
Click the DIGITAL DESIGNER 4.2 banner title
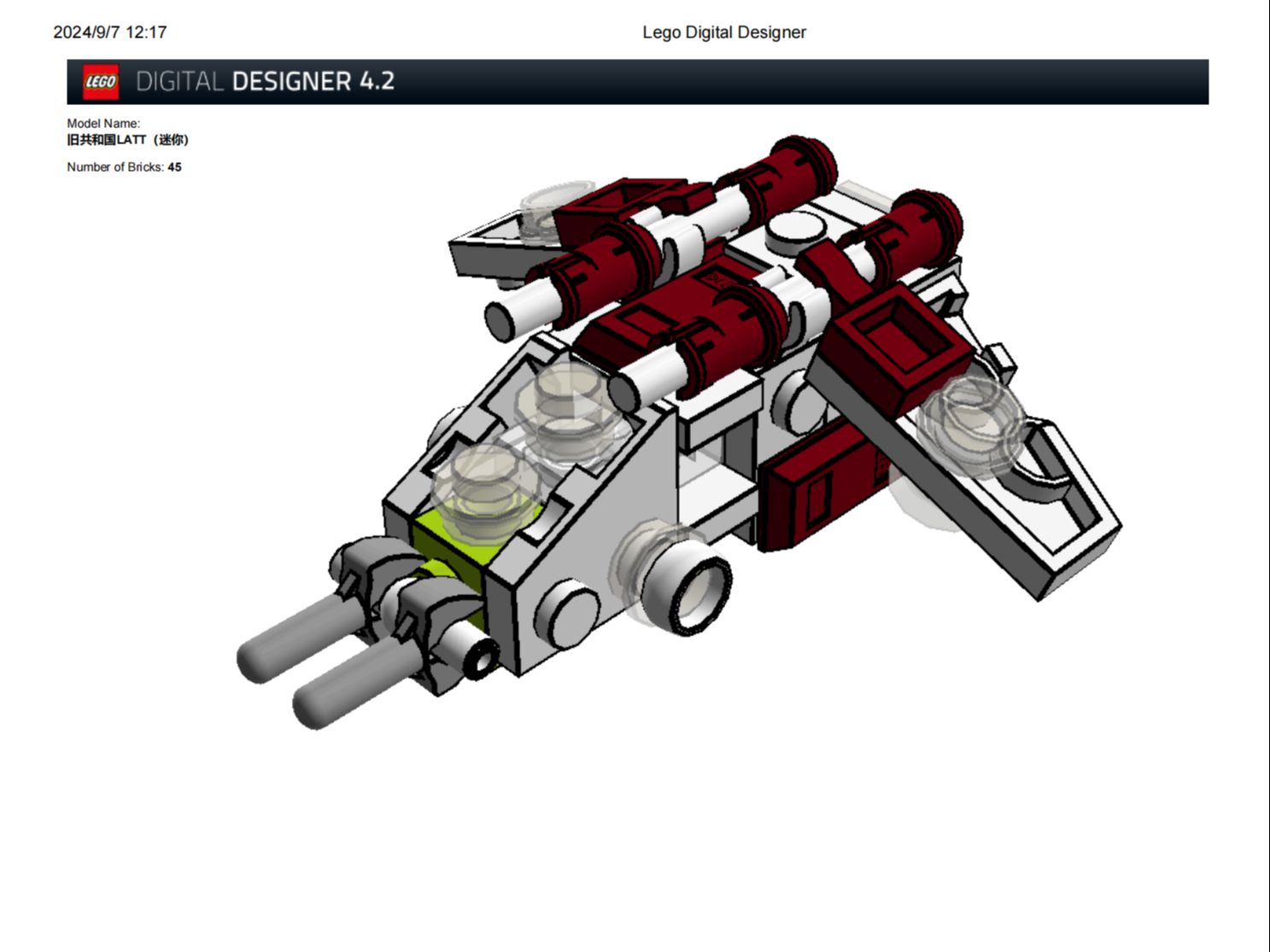pos(265,82)
